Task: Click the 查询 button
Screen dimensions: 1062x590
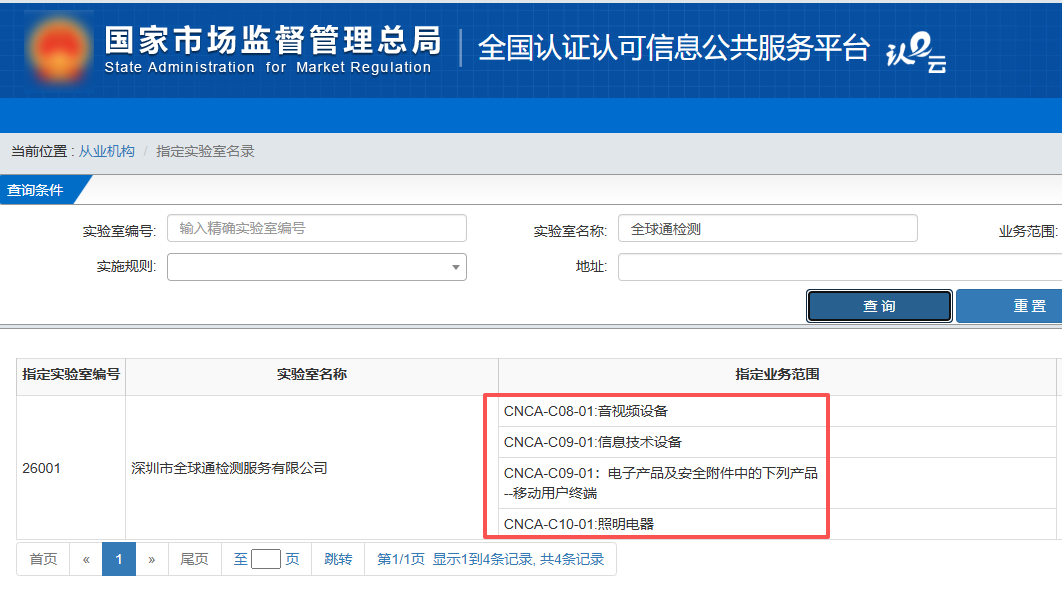Action: [x=879, y=306]
